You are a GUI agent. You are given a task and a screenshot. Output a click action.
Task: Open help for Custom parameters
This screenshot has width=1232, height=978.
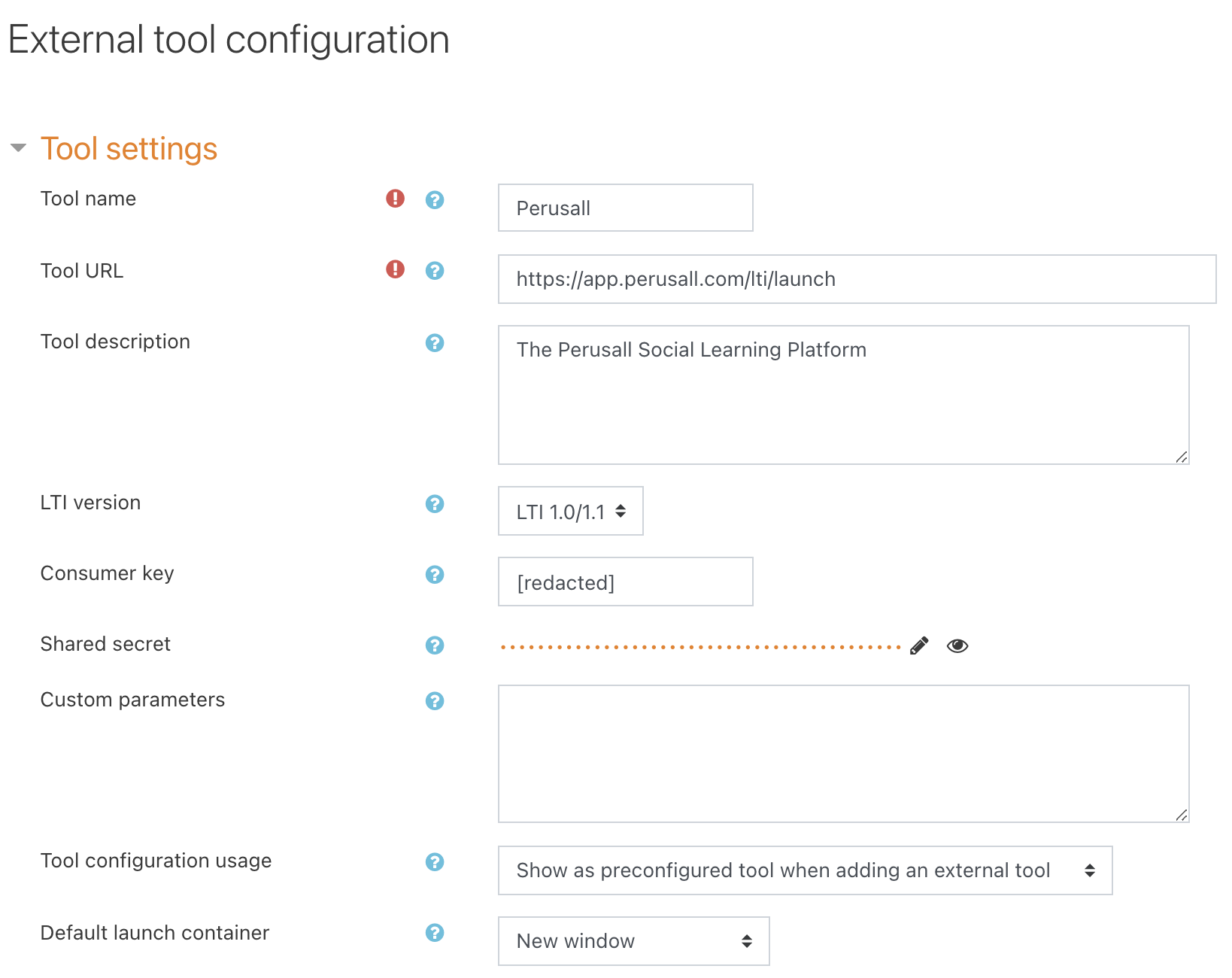[x=435, y=700]
